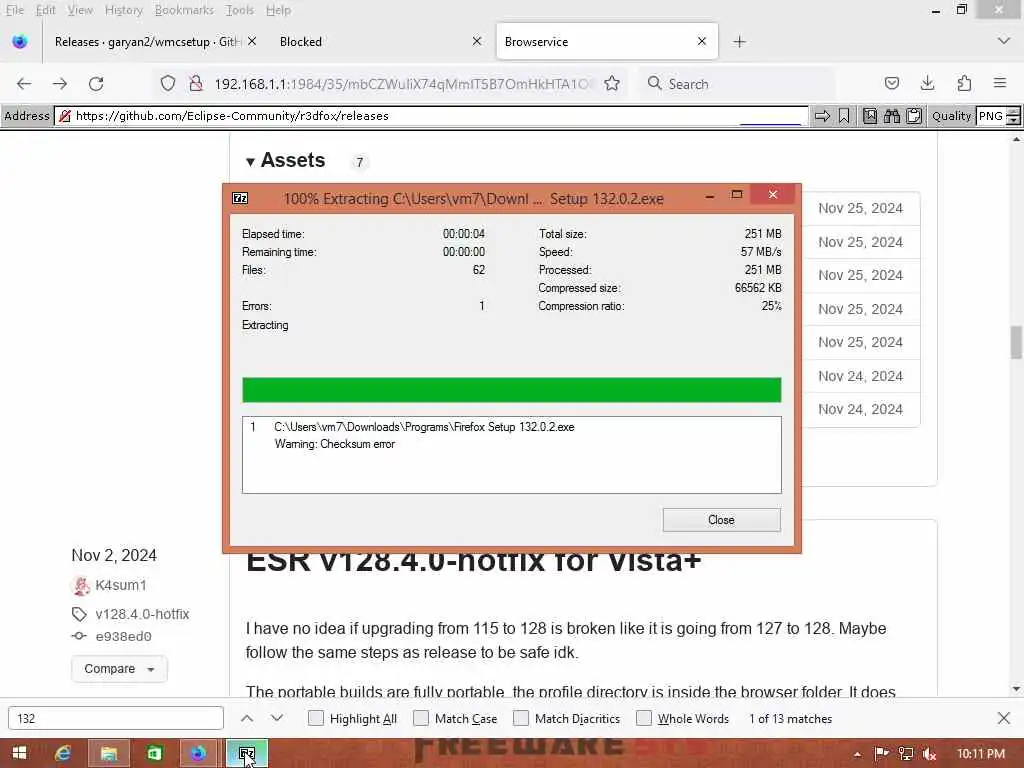
Task: Switch to Firefox in the taskbar
Action: [x=199, y=753]
